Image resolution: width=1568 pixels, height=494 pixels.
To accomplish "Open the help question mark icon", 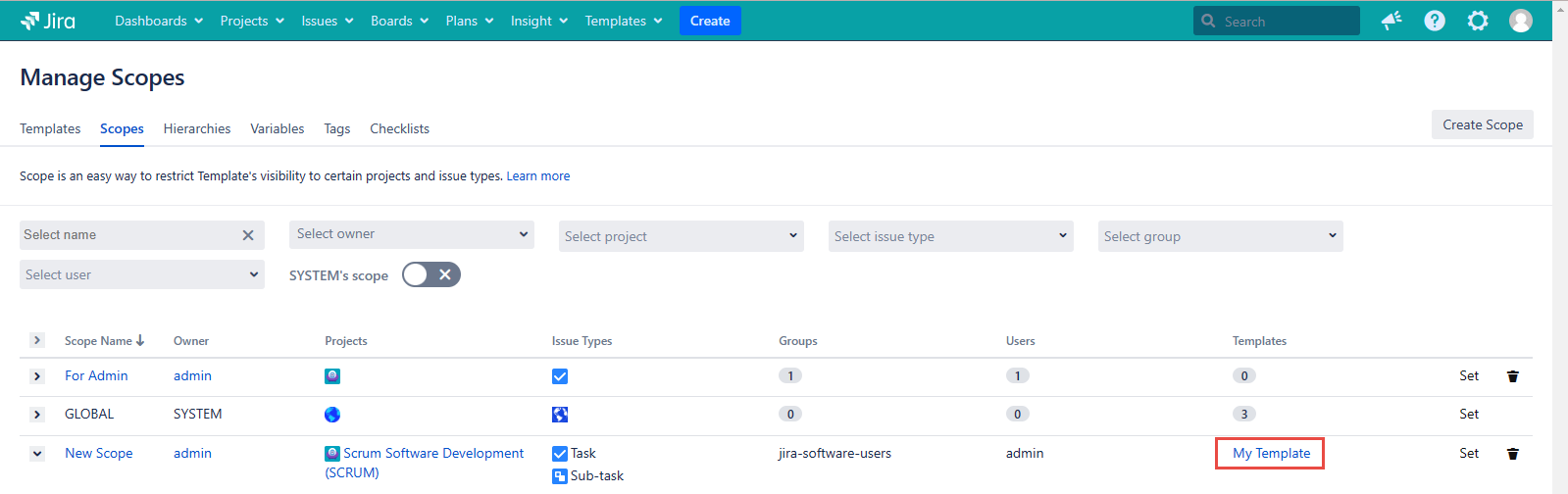I will coord(1435,21).
